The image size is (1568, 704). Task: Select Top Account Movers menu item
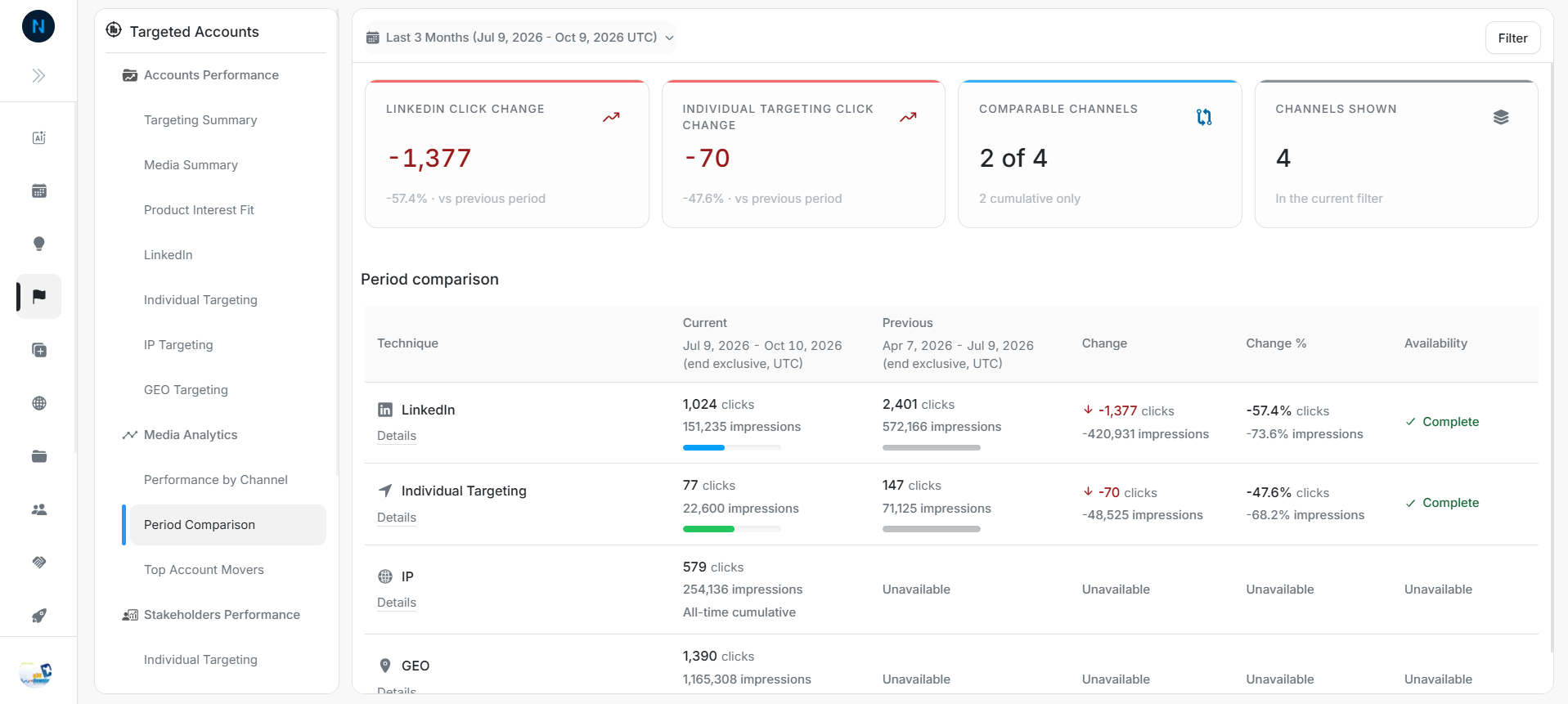click(204, 570)
